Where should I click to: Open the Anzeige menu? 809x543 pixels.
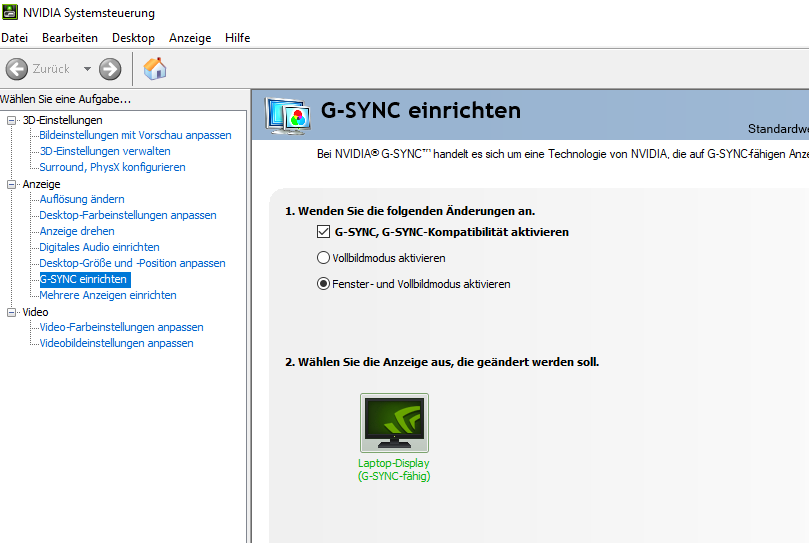(x=190, y=38)
